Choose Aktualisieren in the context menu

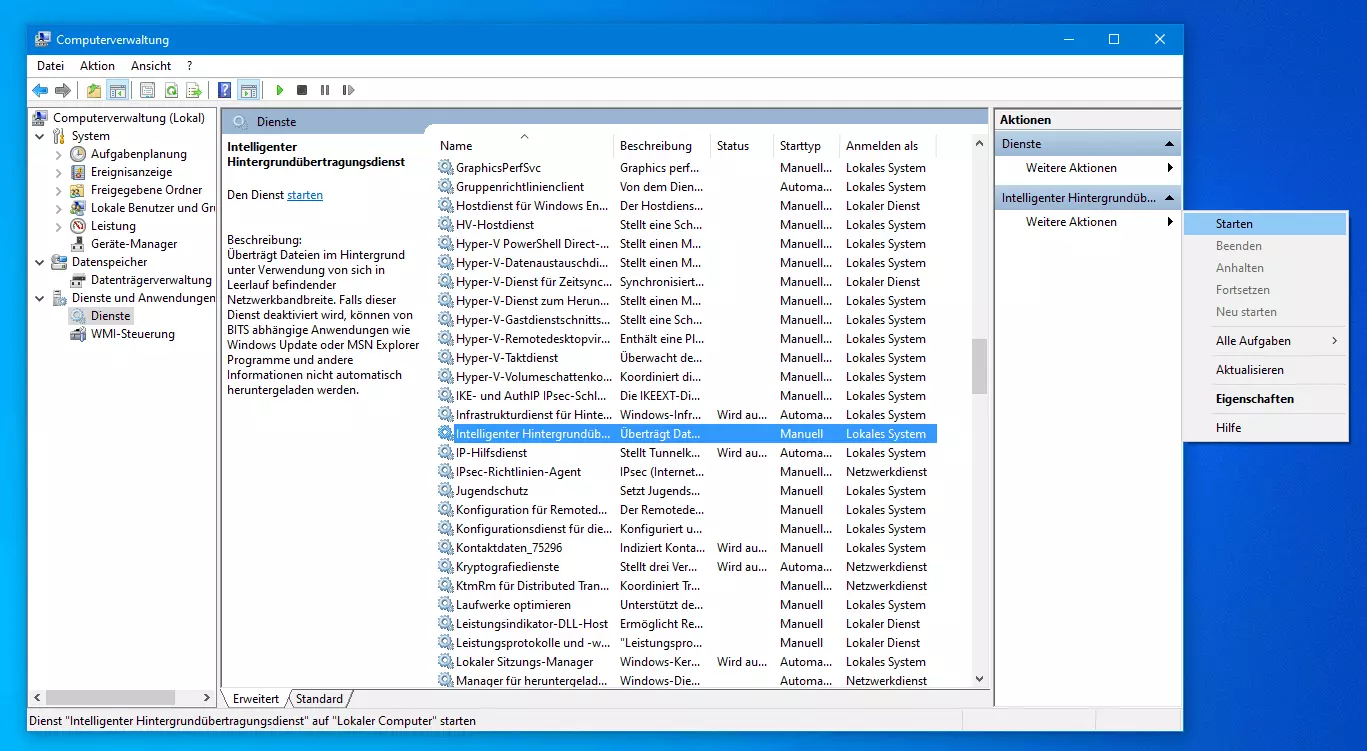point(1265,370)
